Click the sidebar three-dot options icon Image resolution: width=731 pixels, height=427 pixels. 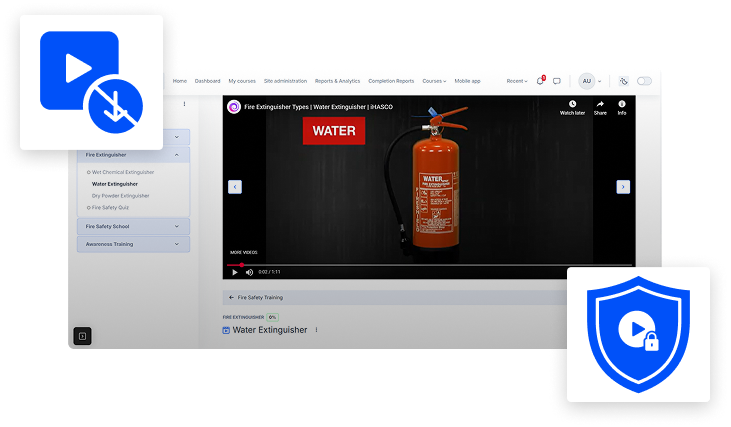185,104
